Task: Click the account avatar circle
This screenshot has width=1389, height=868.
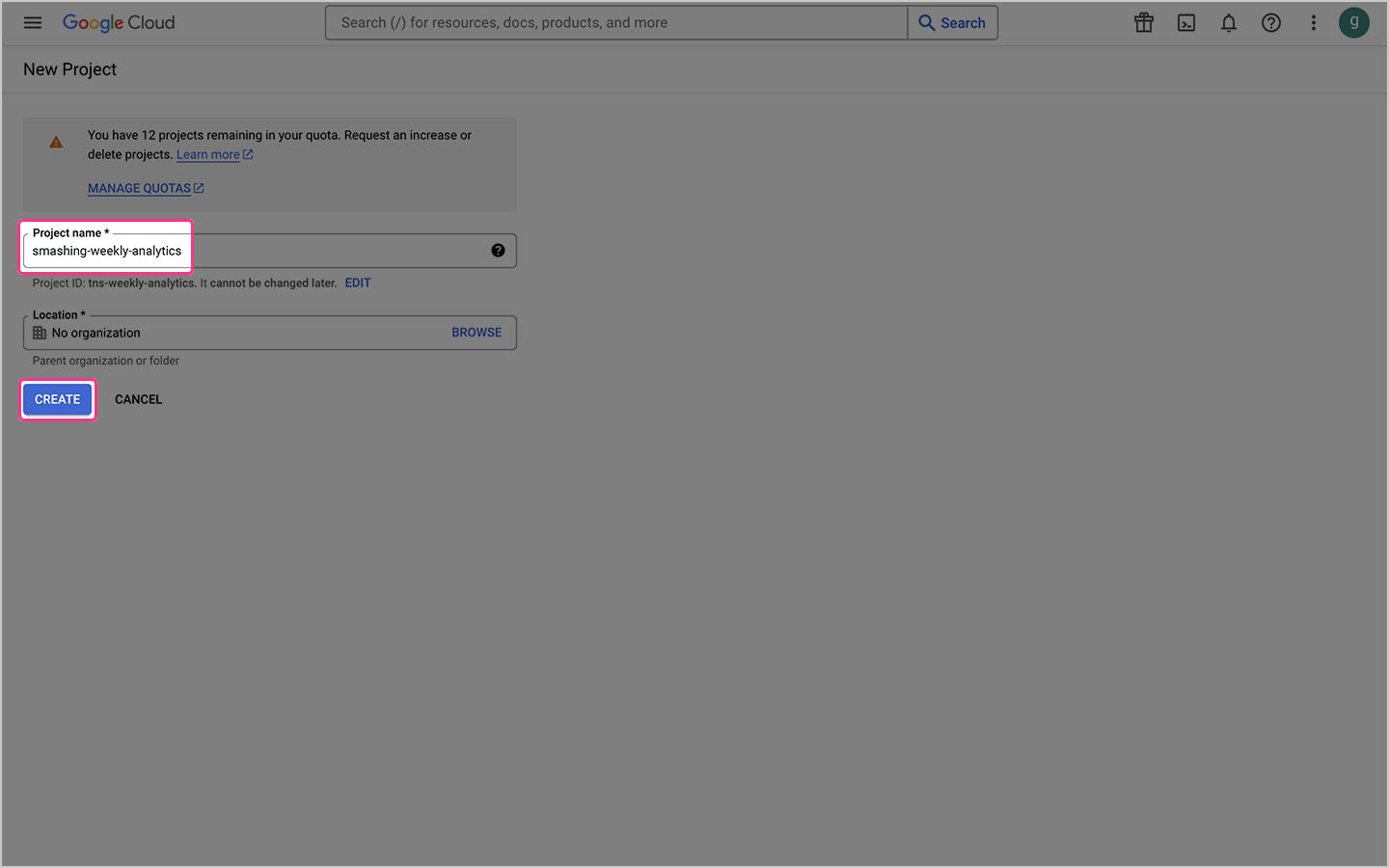Action: 1354,22
